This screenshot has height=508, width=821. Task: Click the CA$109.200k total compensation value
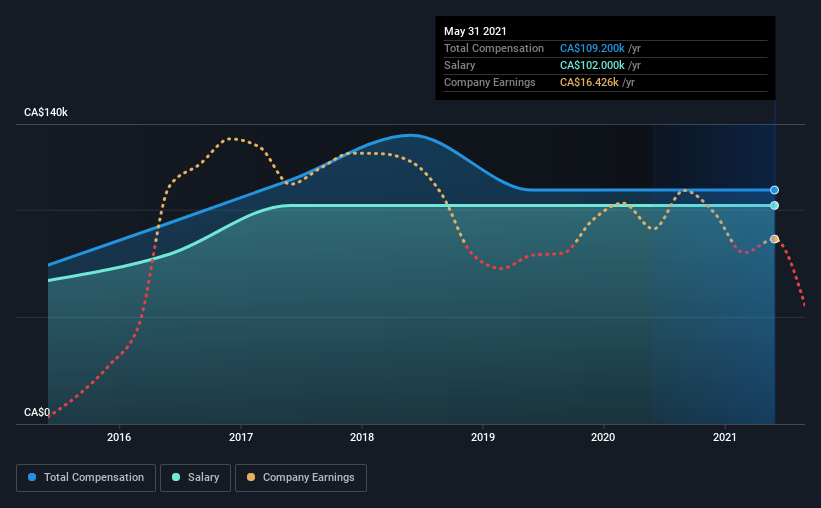point(592,48)
